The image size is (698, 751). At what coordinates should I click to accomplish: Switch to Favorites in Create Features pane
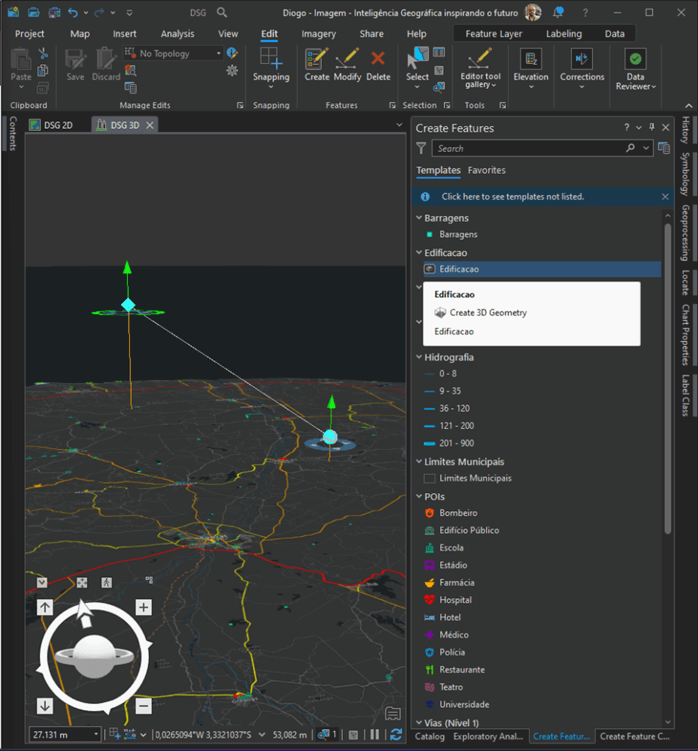486,171
